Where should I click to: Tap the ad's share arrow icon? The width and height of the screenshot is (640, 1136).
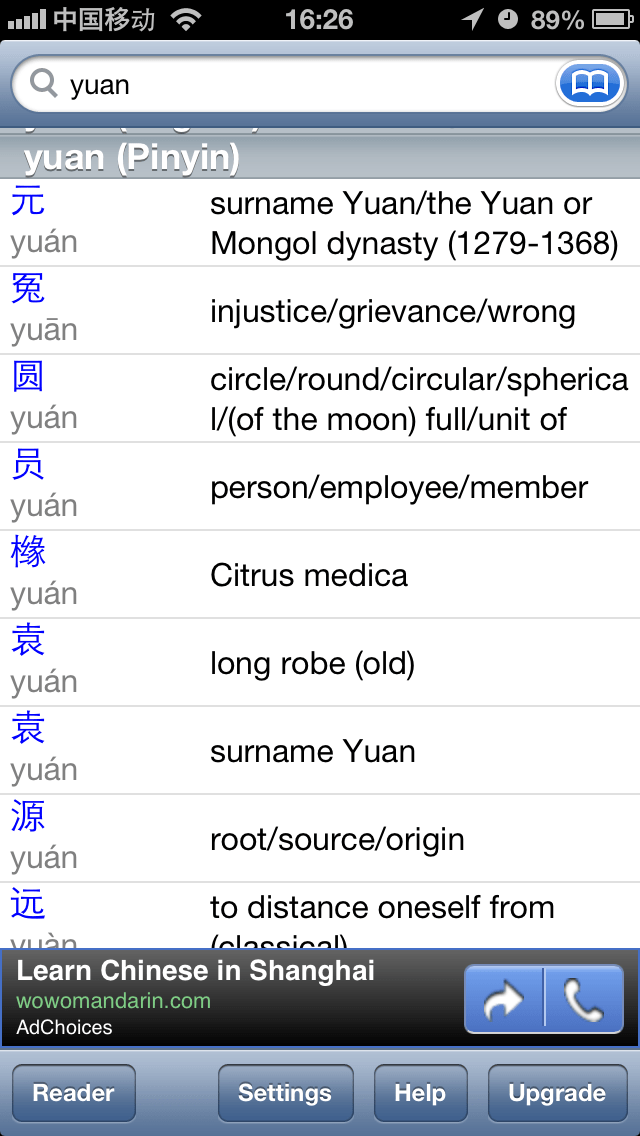(504, 999)
